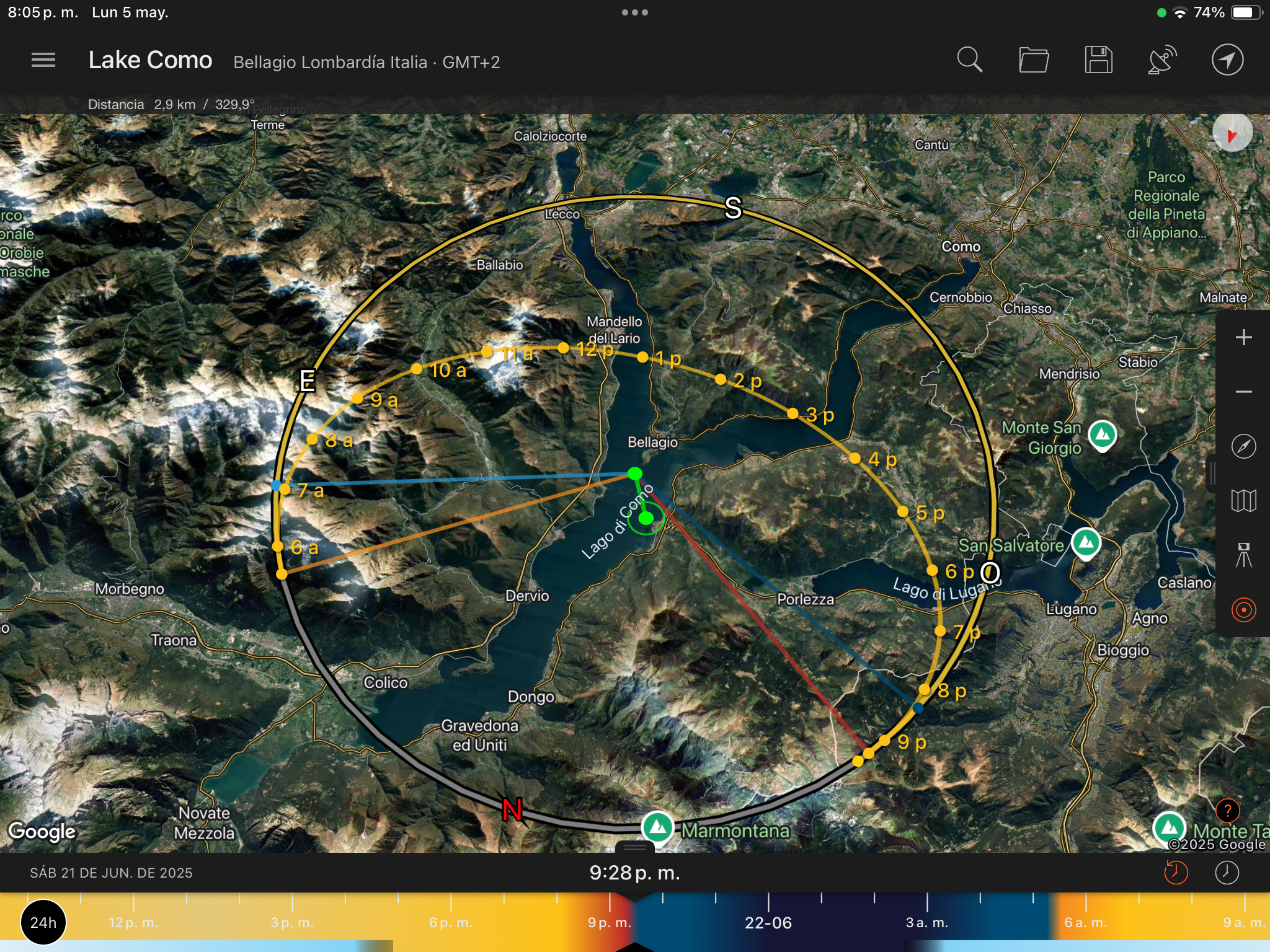
Task: Tap the 6 a sun position dot
Action: [278, 546]
